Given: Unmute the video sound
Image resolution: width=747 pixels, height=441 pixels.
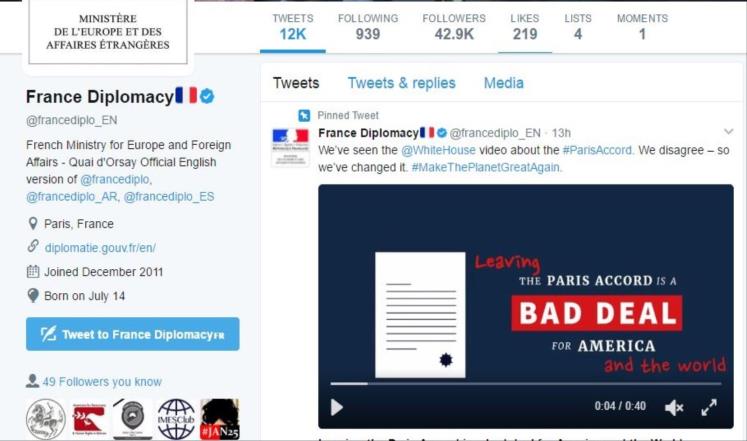Looking at the screenshot, I should click(x=674, y=407).
